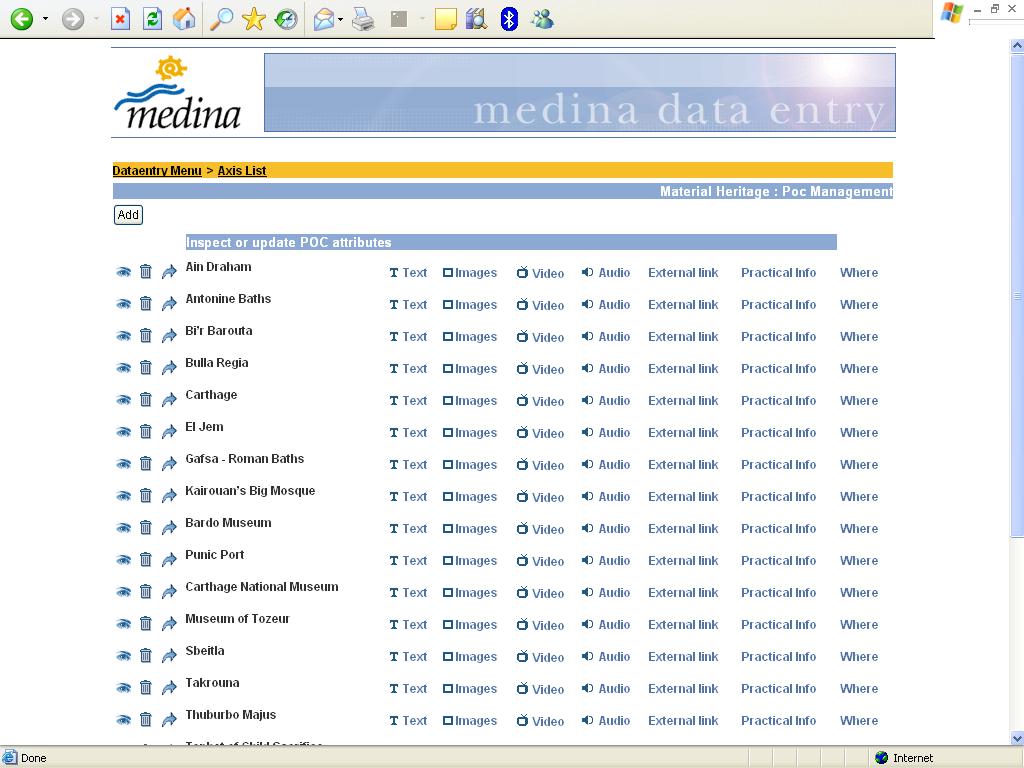1024x768 pixels.
Task: Click the yellow note toolbar icon
Action: pyautogui.click(x=445, y=20)
